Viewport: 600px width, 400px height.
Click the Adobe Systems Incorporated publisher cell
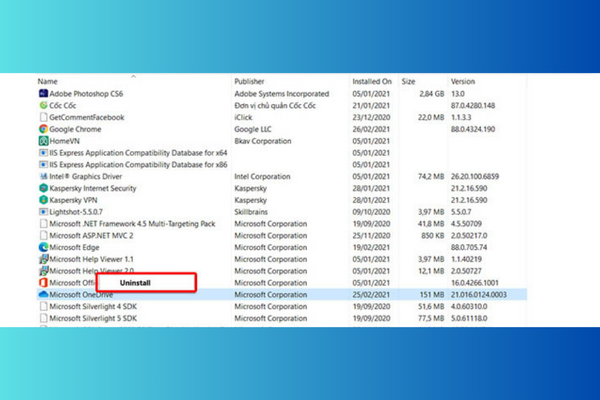click(x=282, y=93)
